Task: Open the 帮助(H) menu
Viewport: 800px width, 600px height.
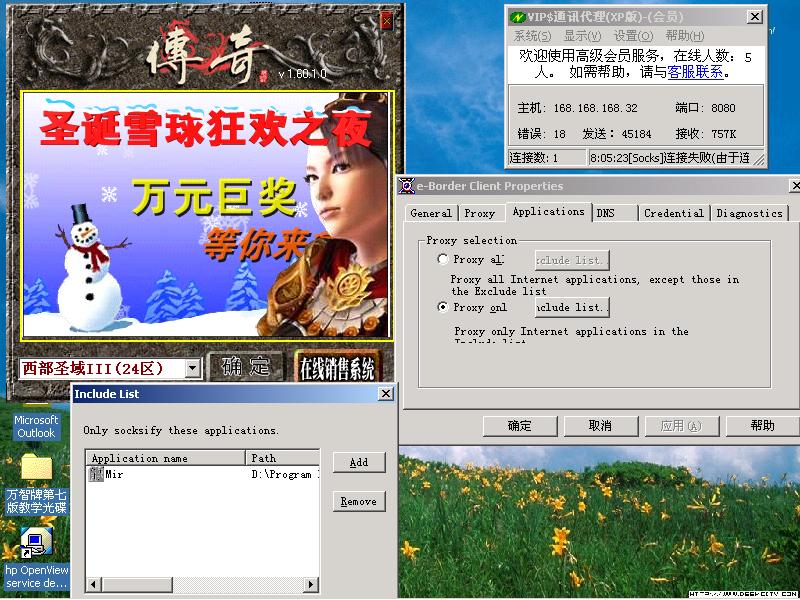Action: (685, 36)
